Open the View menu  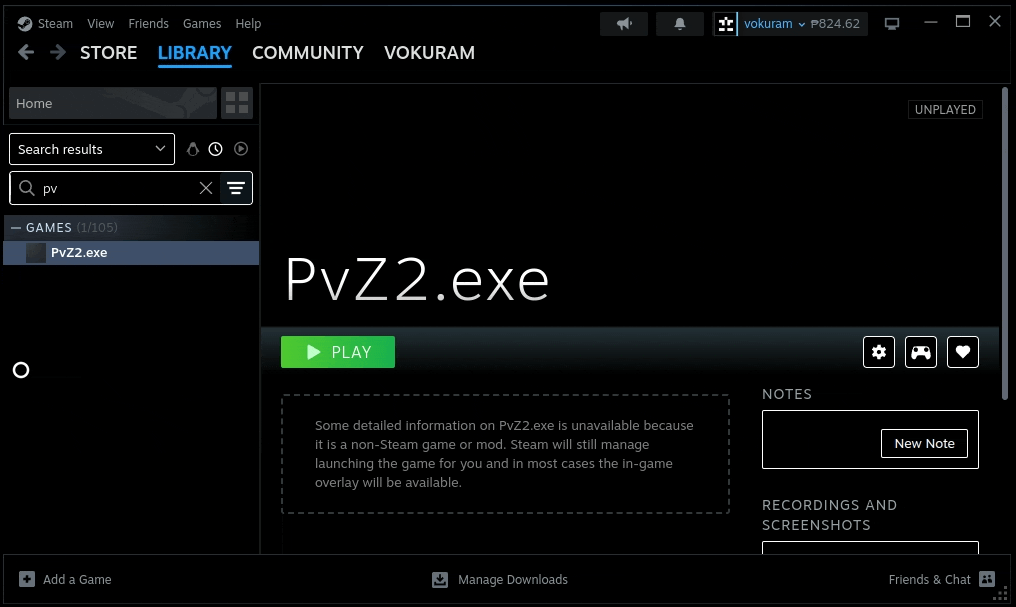click(x=100, y=24)
